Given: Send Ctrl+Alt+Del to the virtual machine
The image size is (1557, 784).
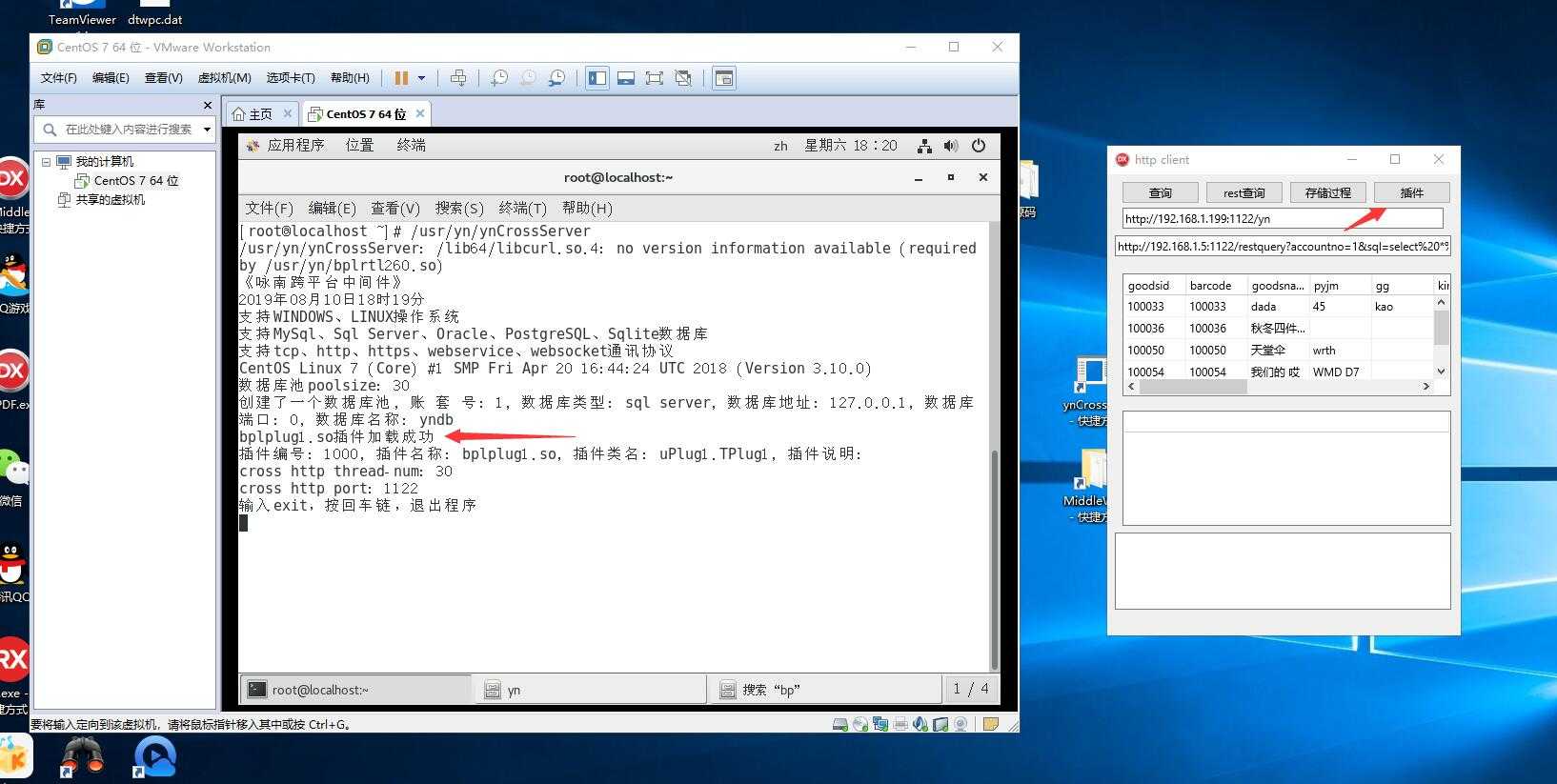Looking at the screenshot, I should click(x=458, y=78).
